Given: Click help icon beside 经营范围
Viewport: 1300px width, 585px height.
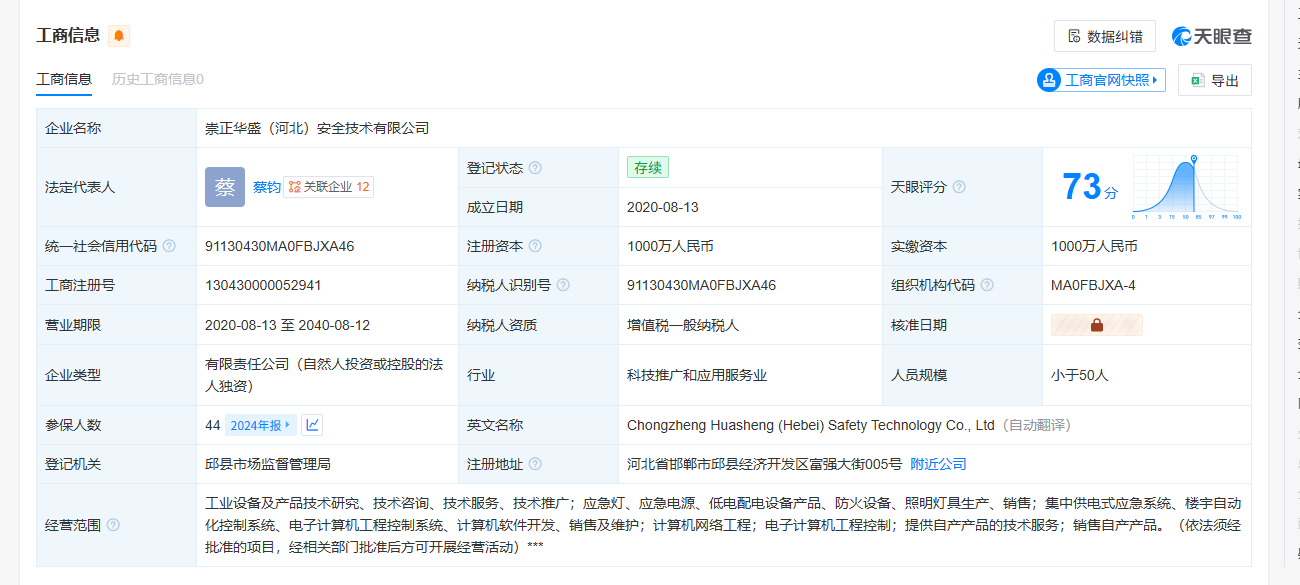Looking at the screenshot, I should tap(113, 525).
